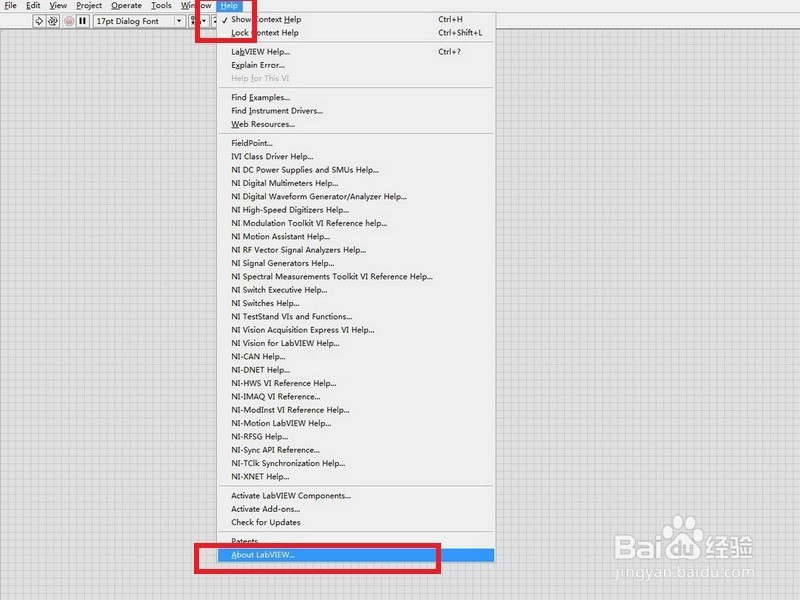800x600 pixels.
Task: Open NI-HWS VI Reference Help...
Action: 356,383
